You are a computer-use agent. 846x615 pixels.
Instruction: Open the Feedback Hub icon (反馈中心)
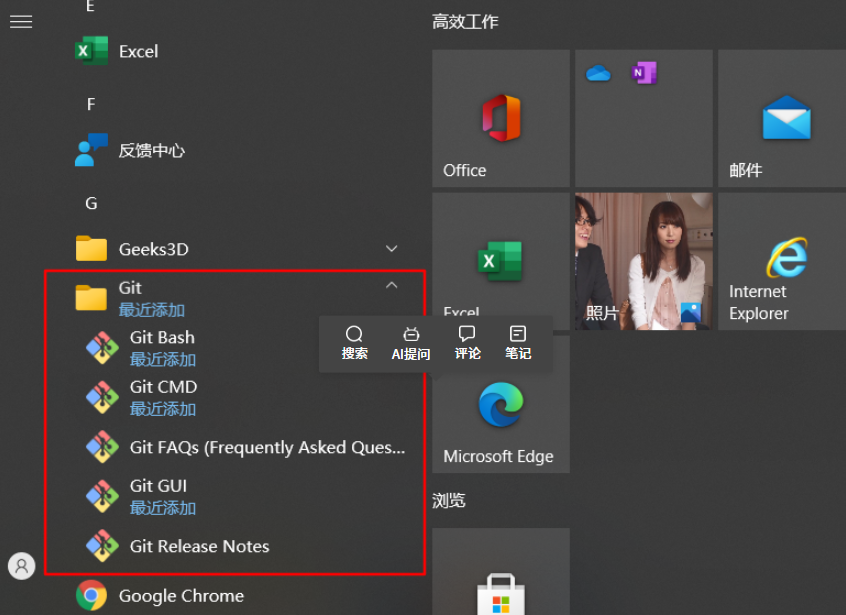click(91, 150)
